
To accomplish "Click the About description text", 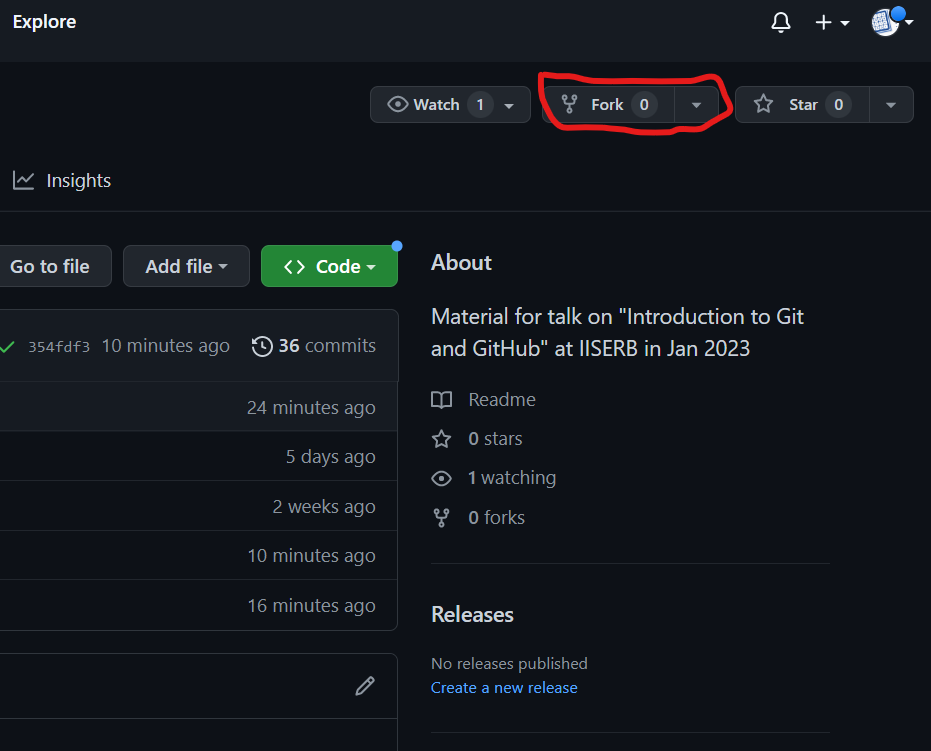I will pyautogui.click(x=618, y=332).
